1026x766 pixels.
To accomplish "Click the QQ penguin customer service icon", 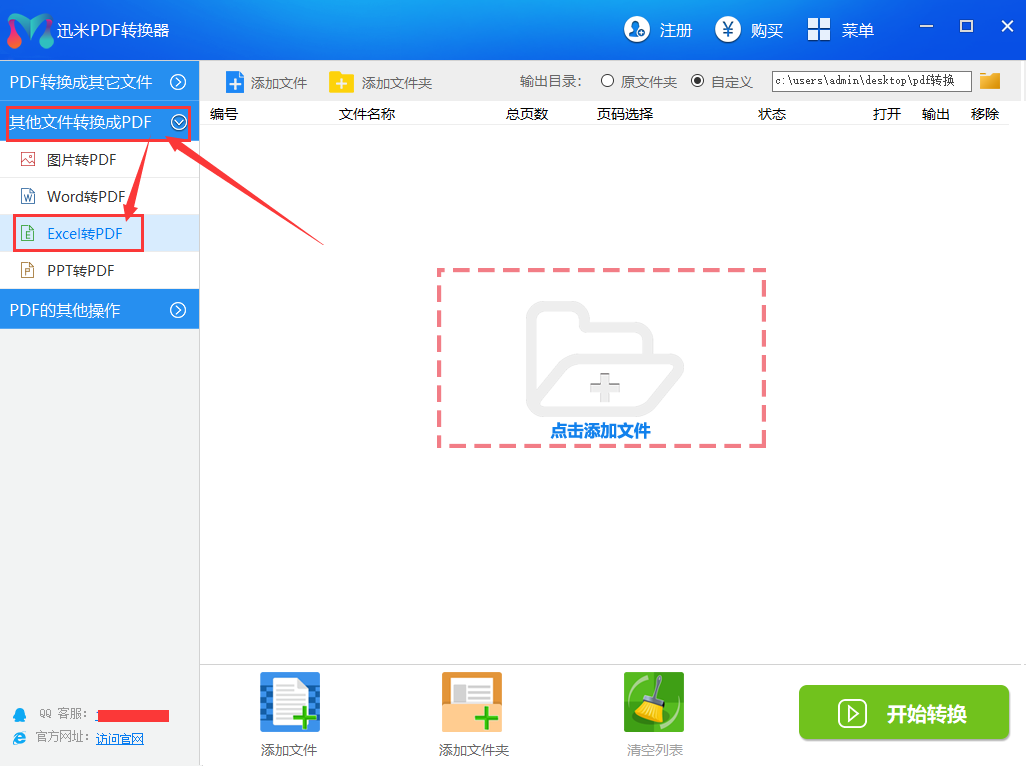I will 19,715.
